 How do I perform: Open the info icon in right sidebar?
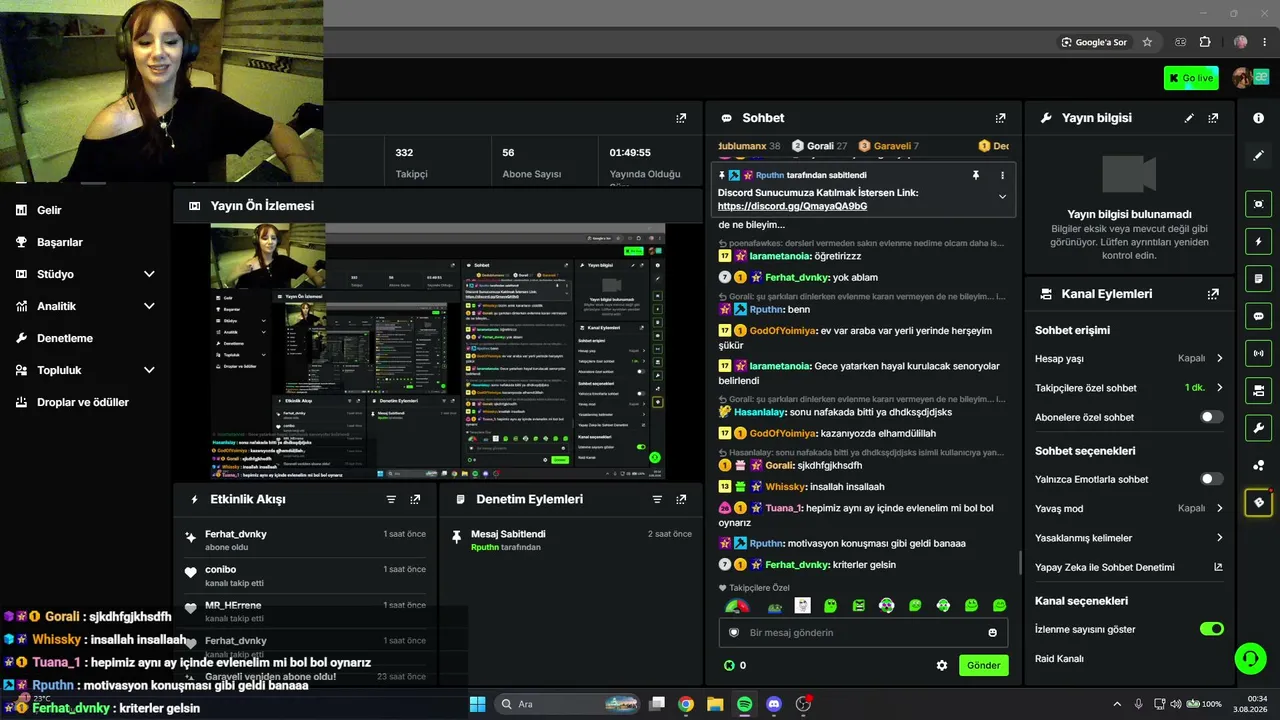tap(1258, 118)
